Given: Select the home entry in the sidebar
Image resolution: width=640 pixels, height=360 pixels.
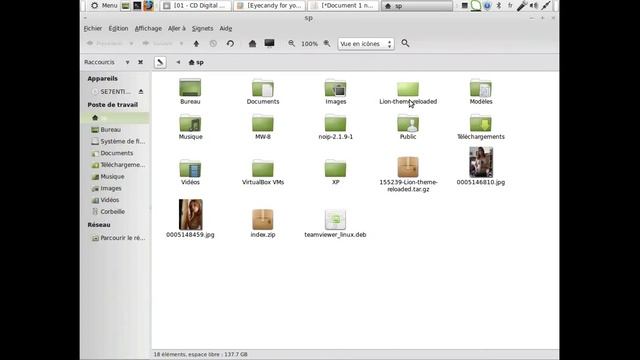Looking at the screenshot, I should click(x=116, y=118).
